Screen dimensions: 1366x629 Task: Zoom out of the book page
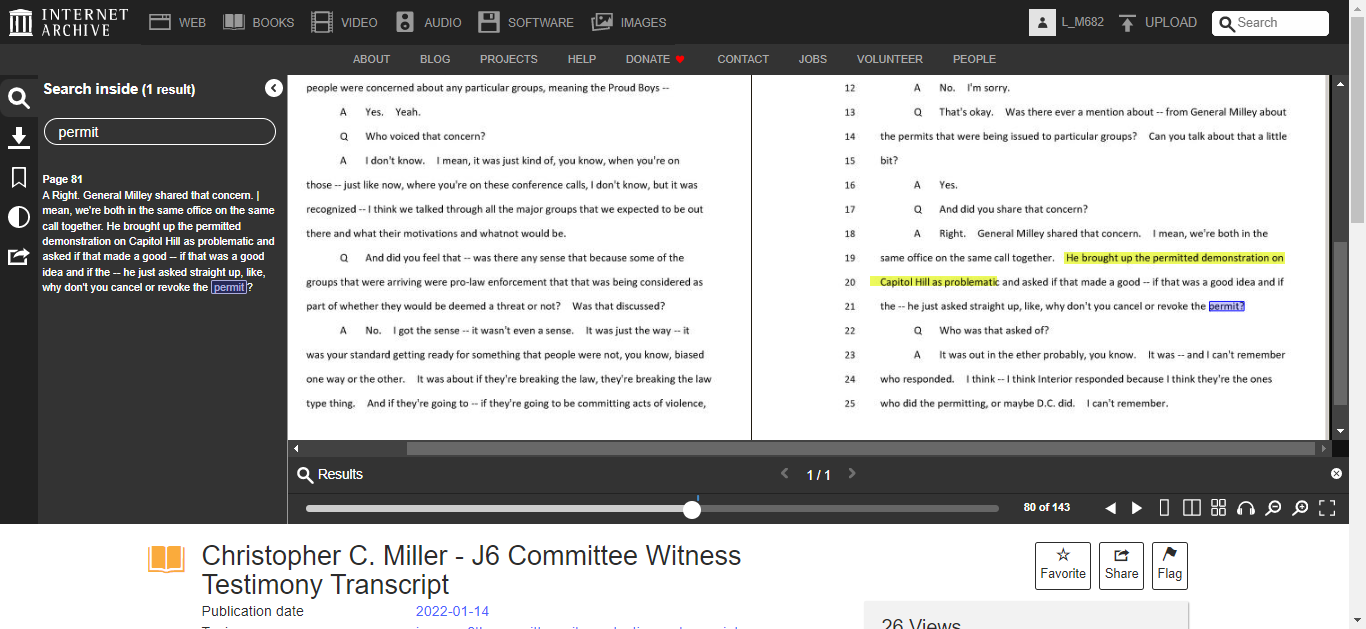pos(1273,508)
